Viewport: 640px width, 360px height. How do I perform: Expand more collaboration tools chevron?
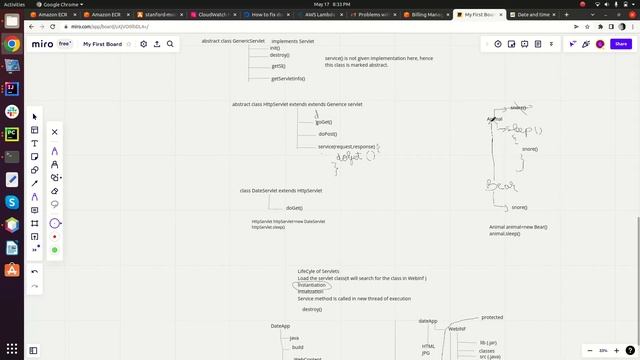click(x=551, y=44)
